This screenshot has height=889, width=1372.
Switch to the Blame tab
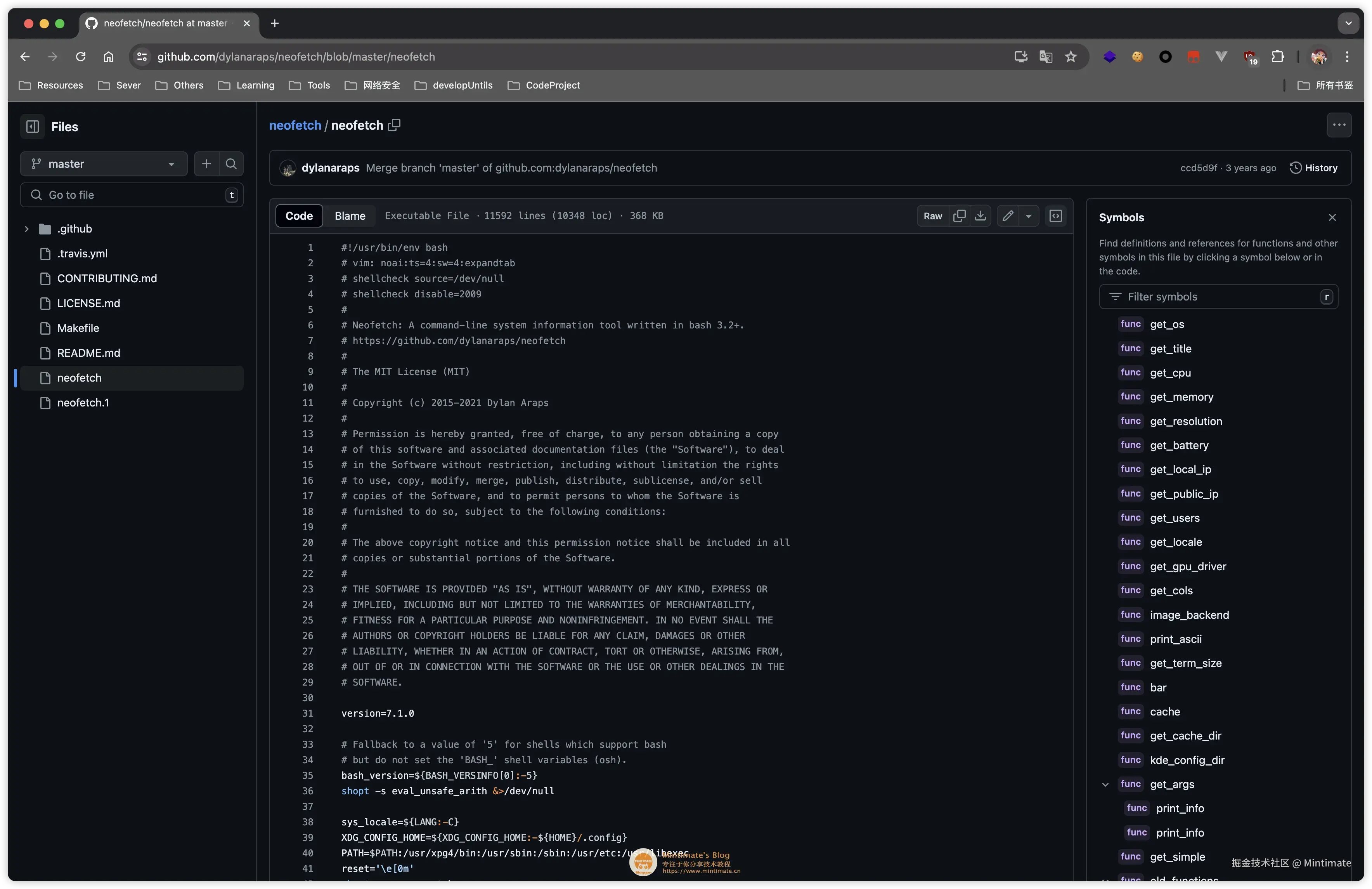click(349, 216)
